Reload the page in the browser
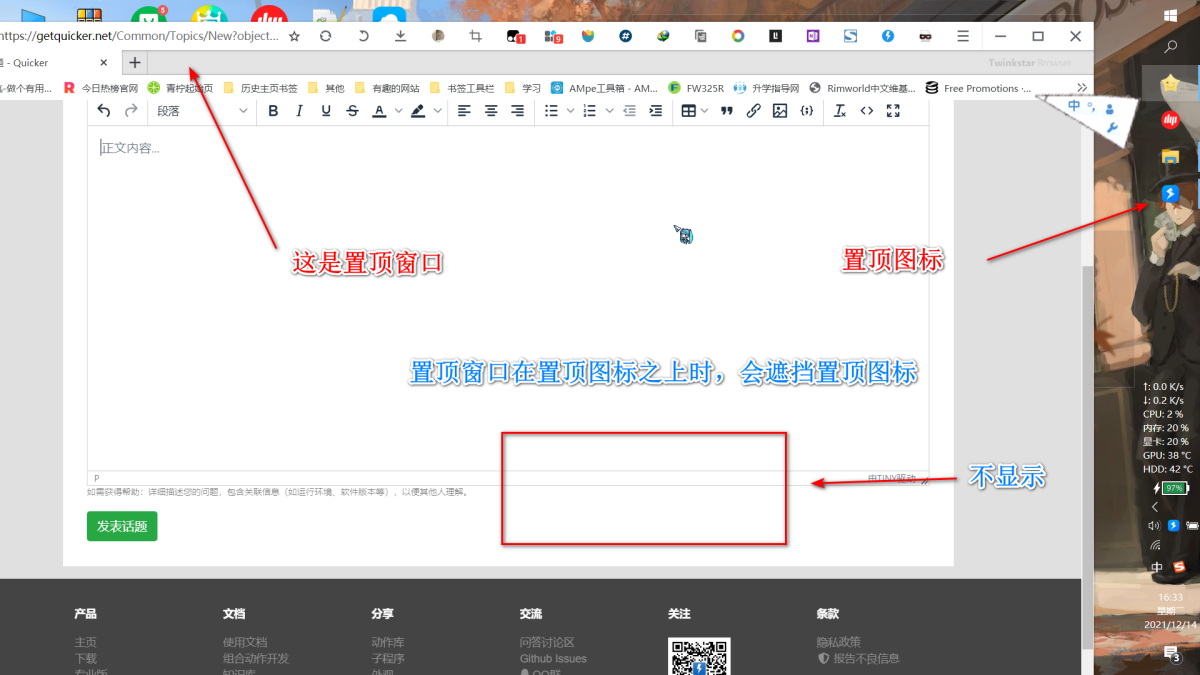 point(325,36)
